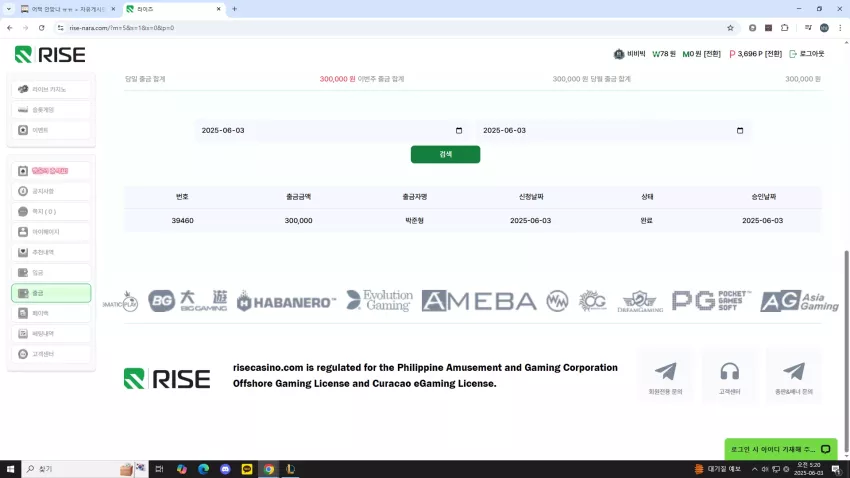Click the 신청날짜 column header

pos(531,197)
